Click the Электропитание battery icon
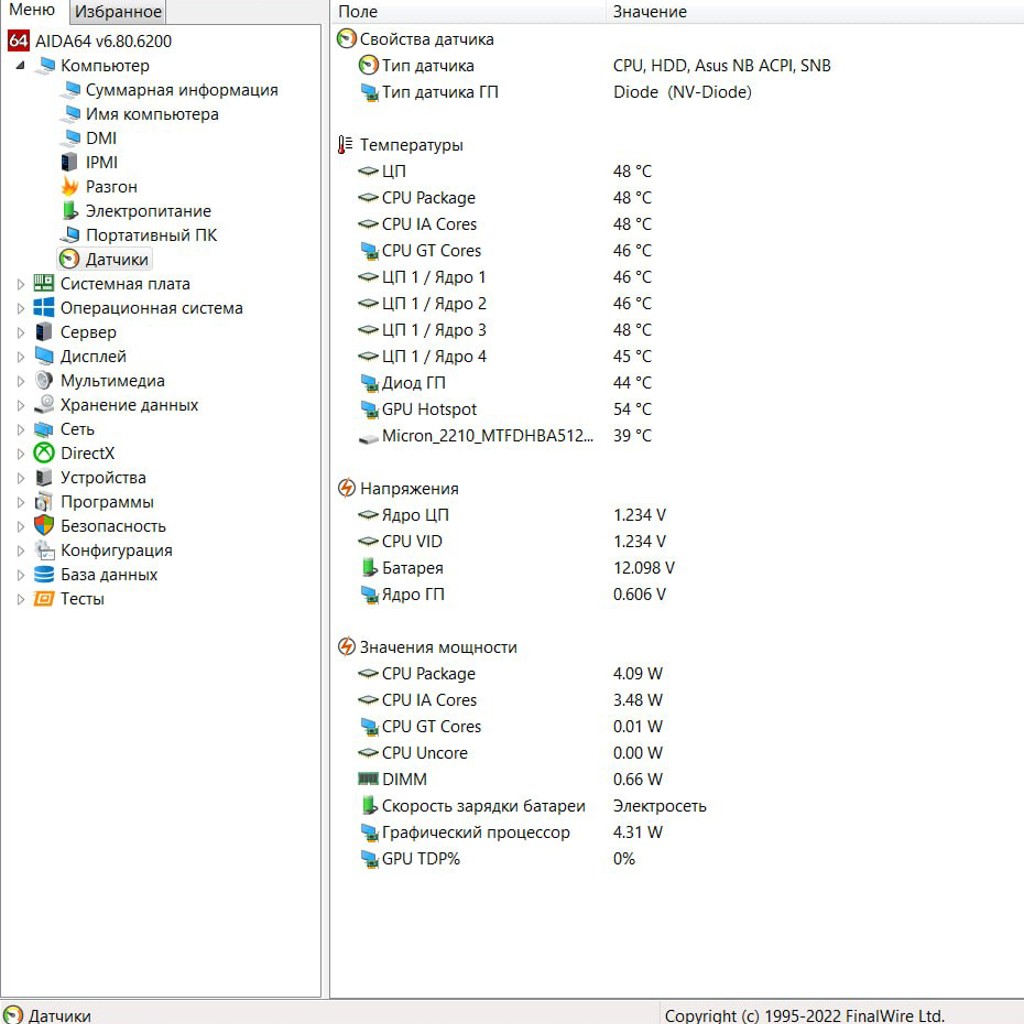This screenshot has width=1024, height=1024. pos(70,211)
